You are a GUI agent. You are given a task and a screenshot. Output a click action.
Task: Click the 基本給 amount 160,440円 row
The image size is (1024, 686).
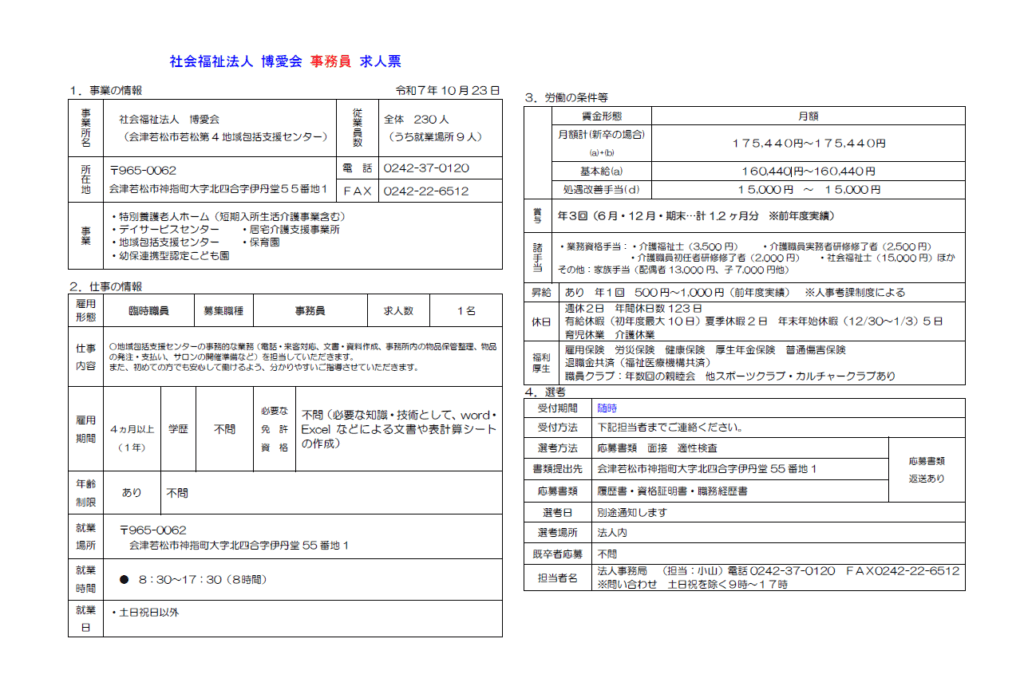pyautogui.click(x=808, y=171)
